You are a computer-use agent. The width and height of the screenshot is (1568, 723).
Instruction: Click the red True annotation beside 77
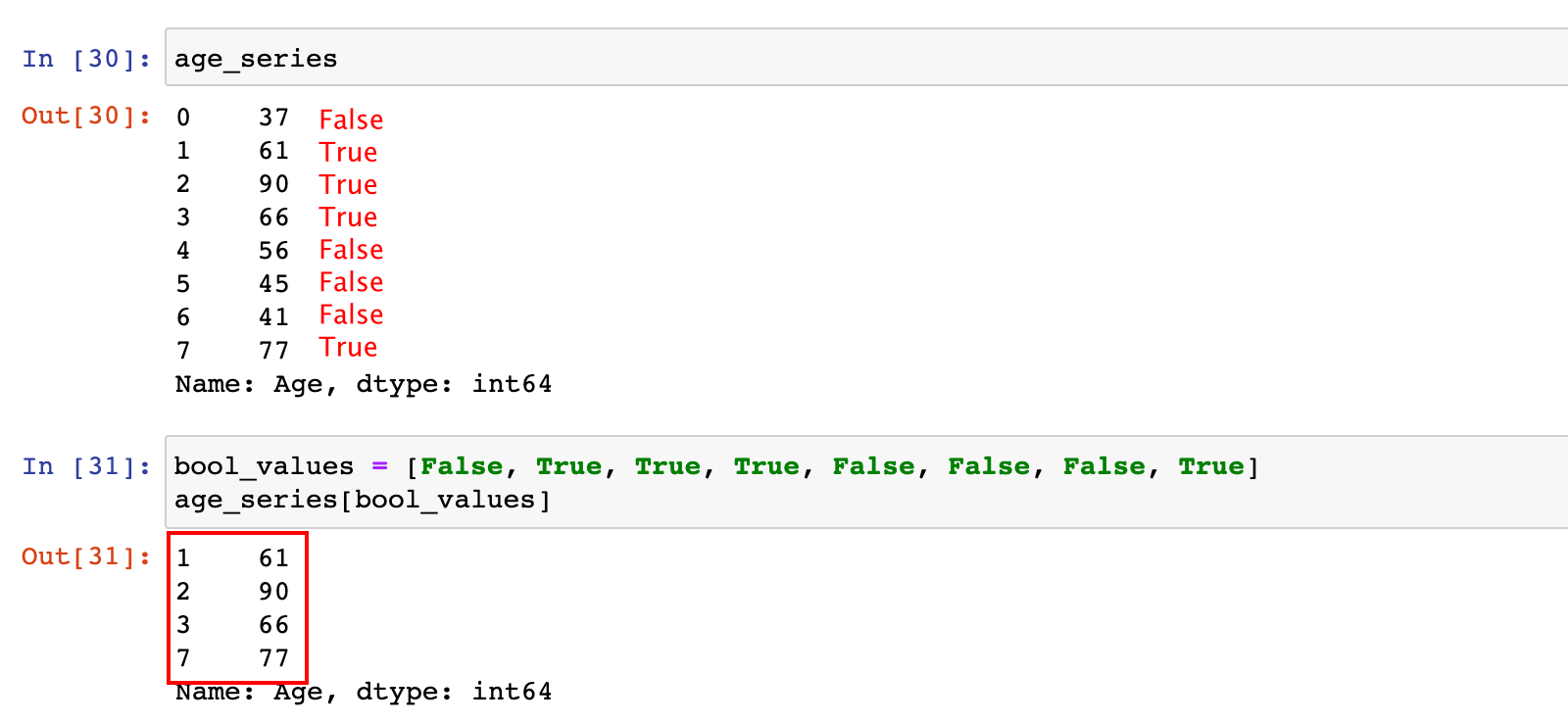click(x=348, y=347)
